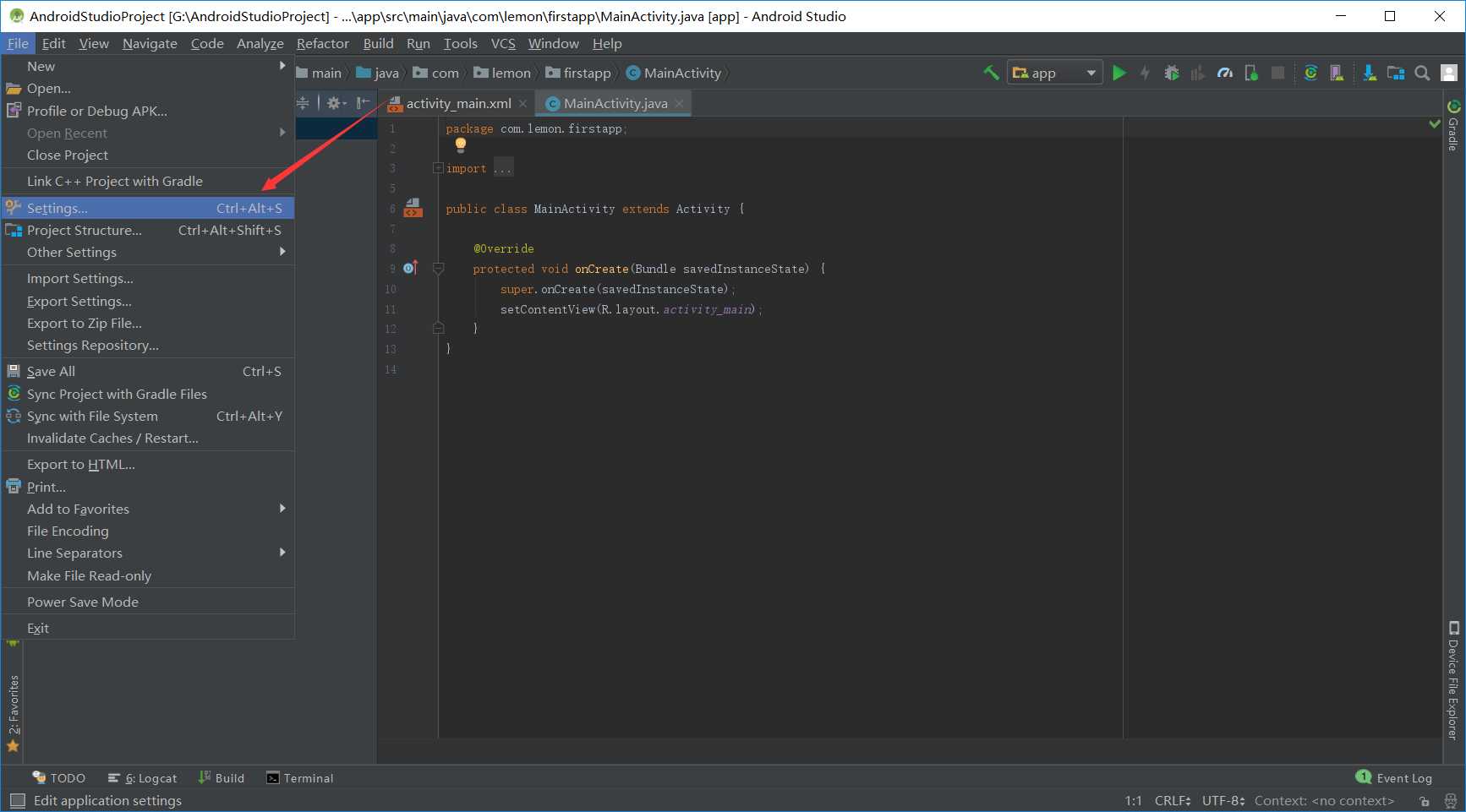The width and height of the screenshot is (1466, 812).
Task: Click the closing fold marker at line 12
Action: [x=438, y=328]
